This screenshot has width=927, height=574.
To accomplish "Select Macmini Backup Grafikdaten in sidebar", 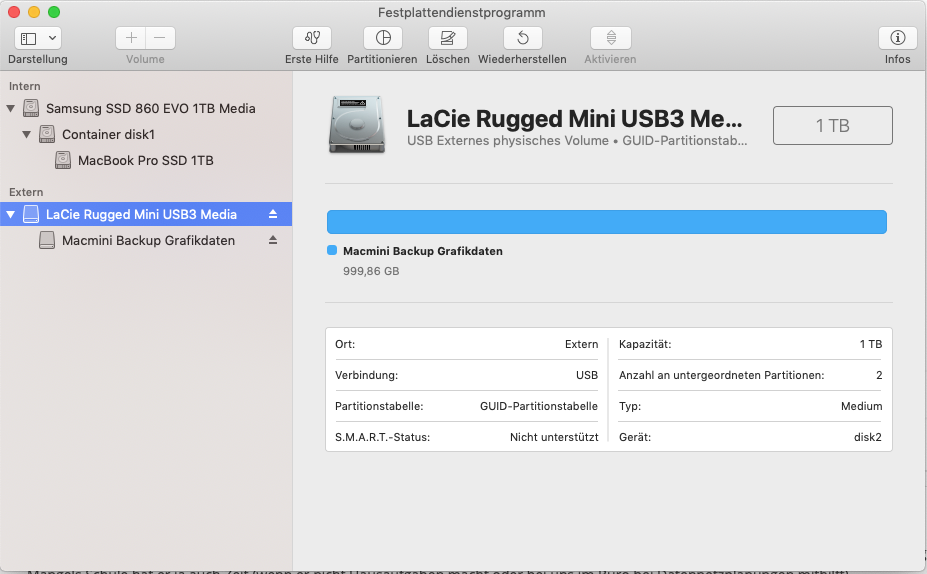I will click(148, 241).
